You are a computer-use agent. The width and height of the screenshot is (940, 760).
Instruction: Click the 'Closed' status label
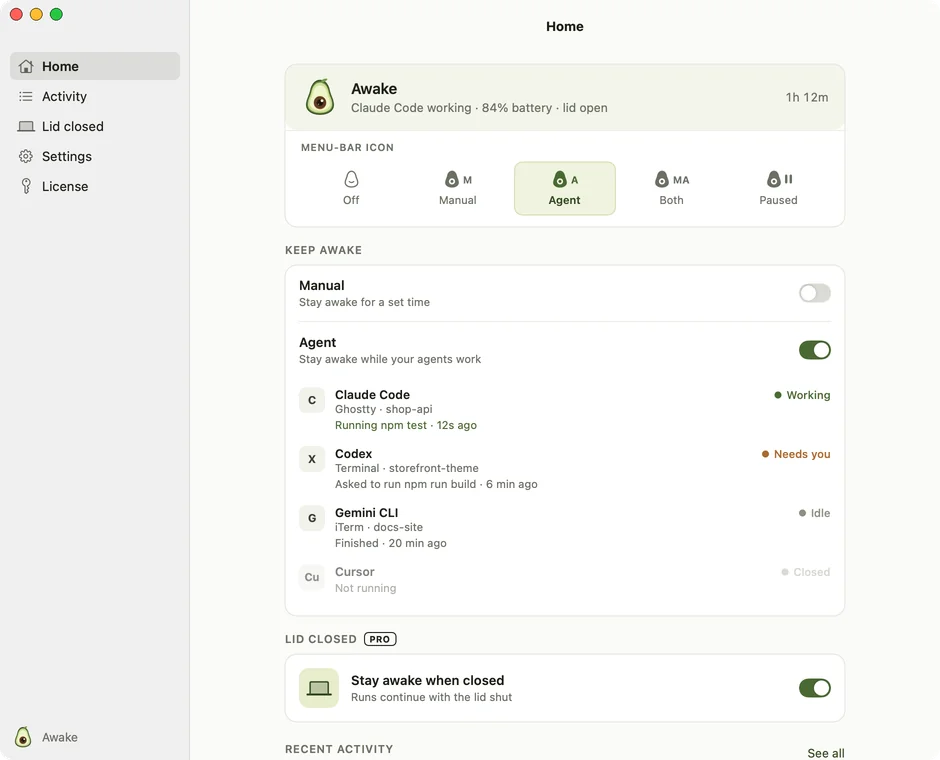coord(812,572)
